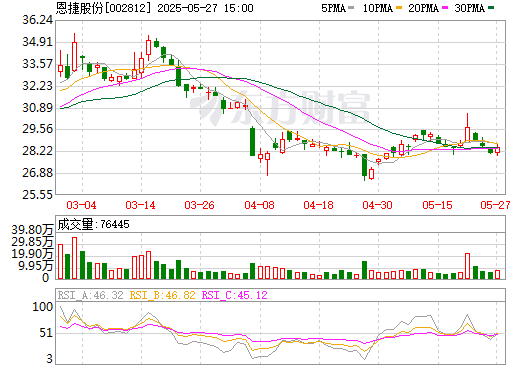The image size is (520, 365).
Task: Click the 成交量:76445 volume label
Action: coord(93,224)
